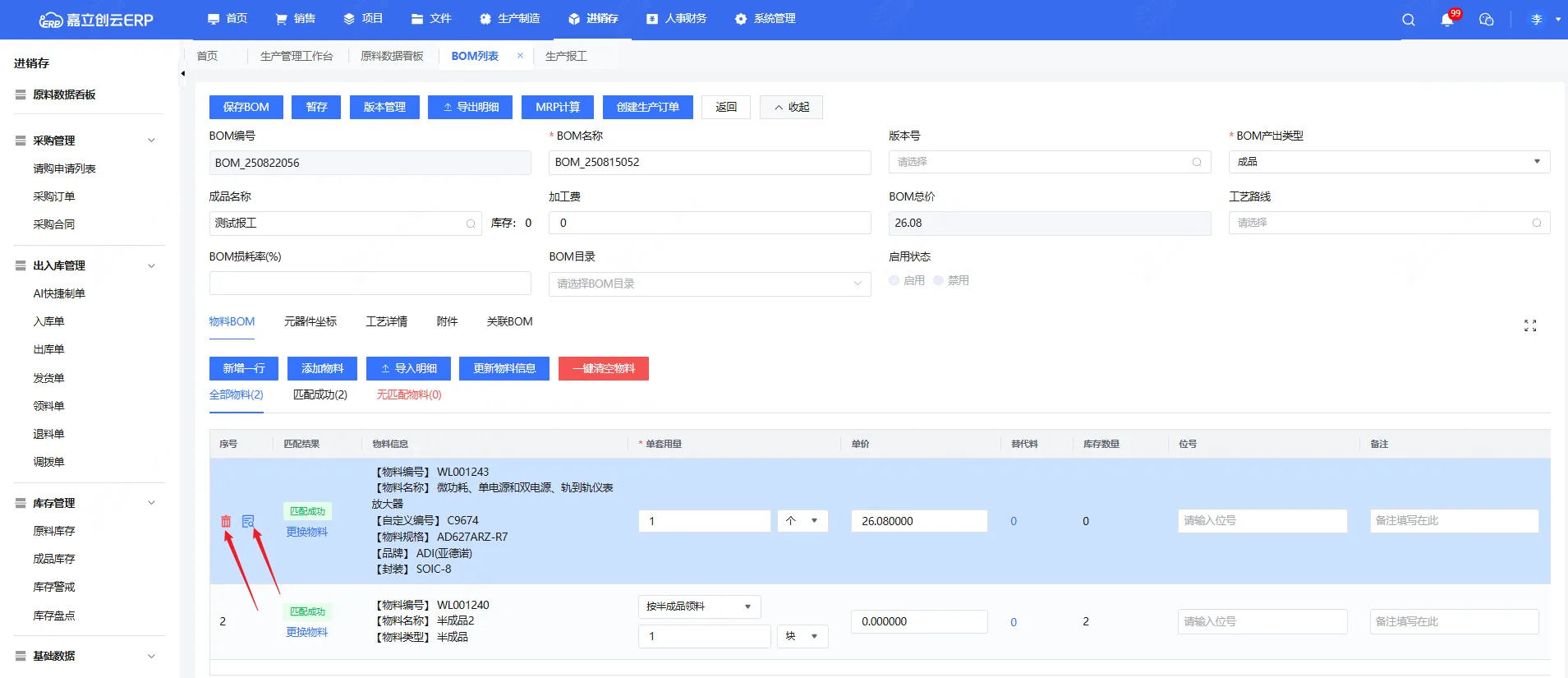
Task: Switch to the 元器件坐标 tab
Action: coord(310,321)
